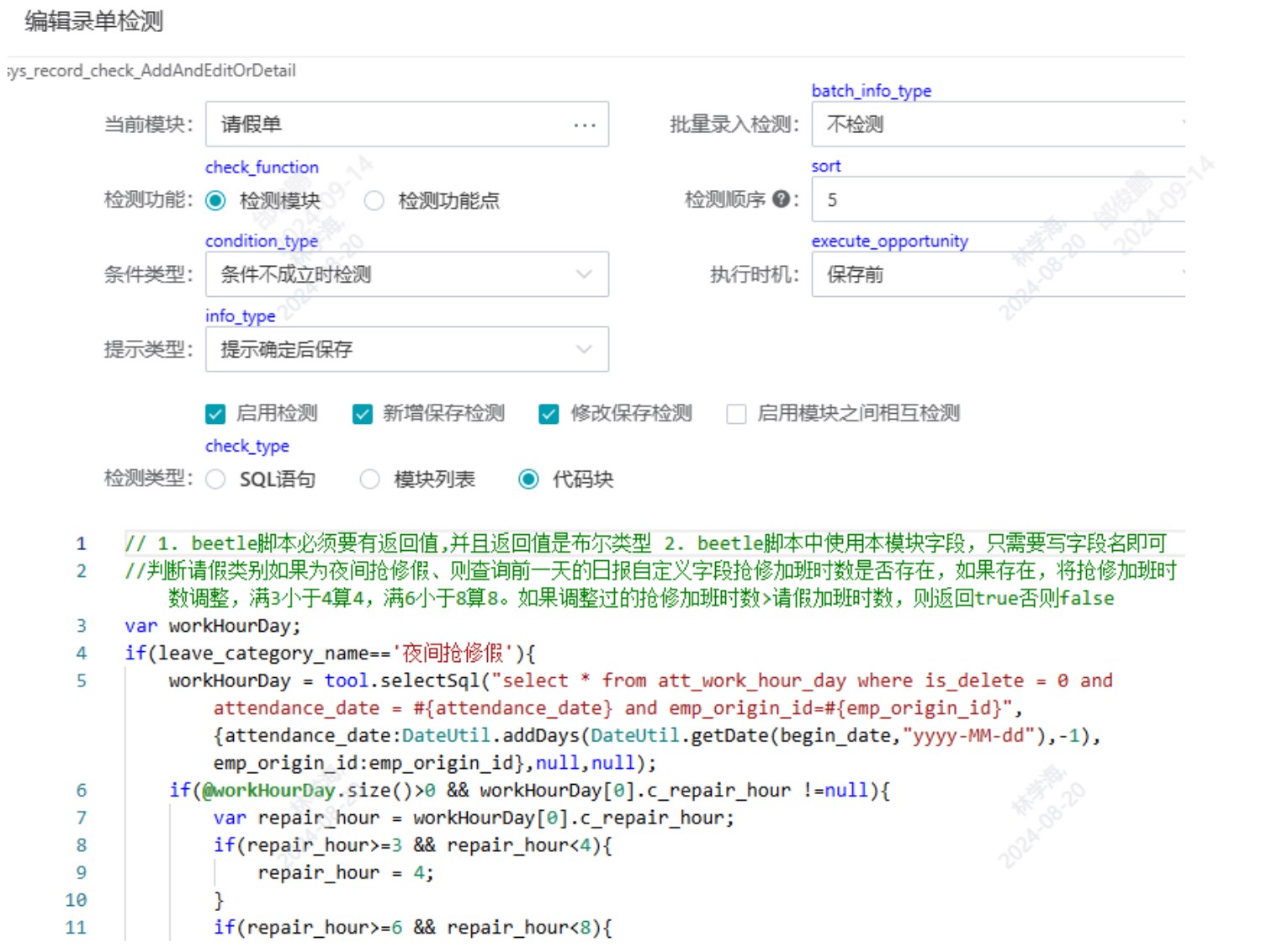Select the 代码块 radio button
The width and height of the screenshot is (1288, 948).
tap(528, 479)
